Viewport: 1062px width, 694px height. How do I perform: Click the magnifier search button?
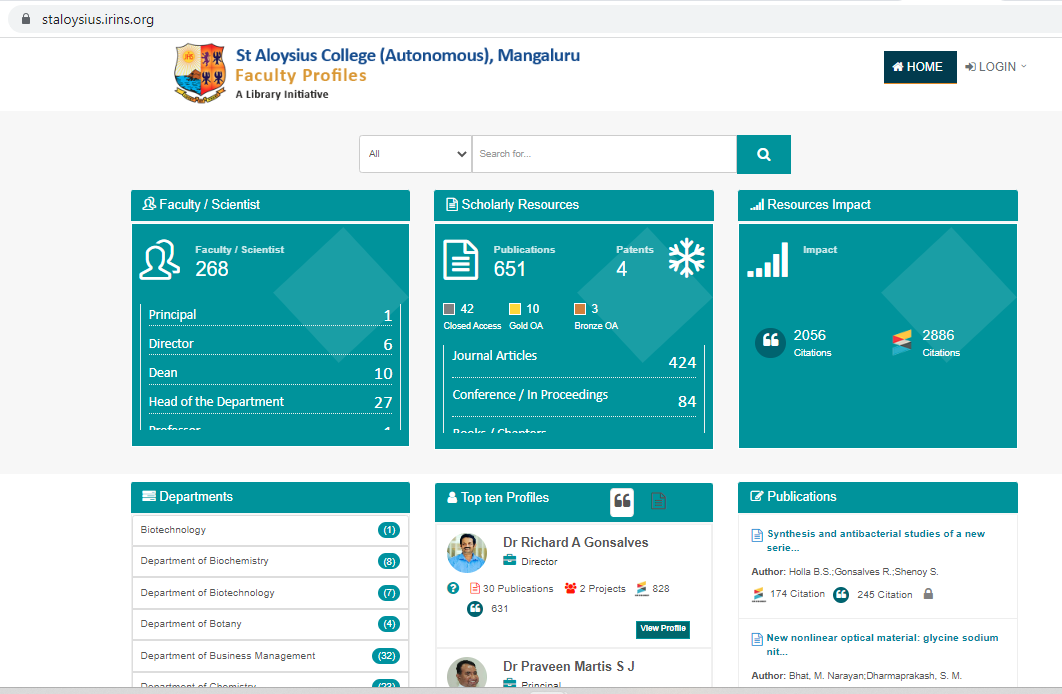[x=763, y=154]
